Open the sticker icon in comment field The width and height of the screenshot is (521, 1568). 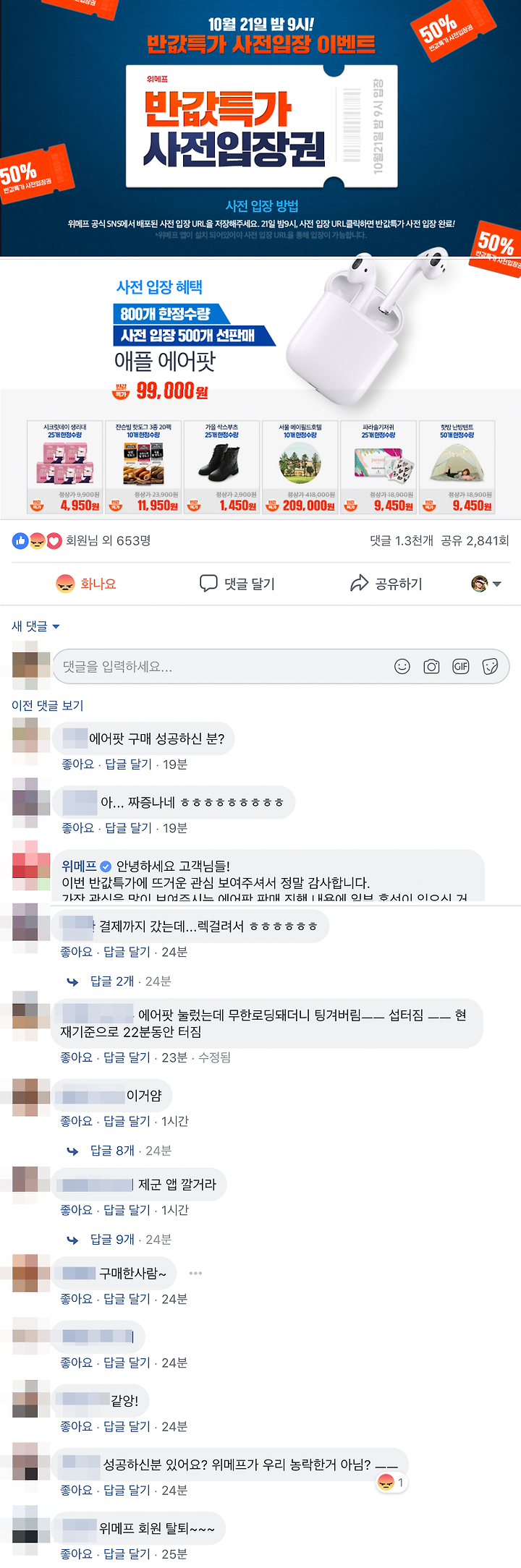coord(490,666)
